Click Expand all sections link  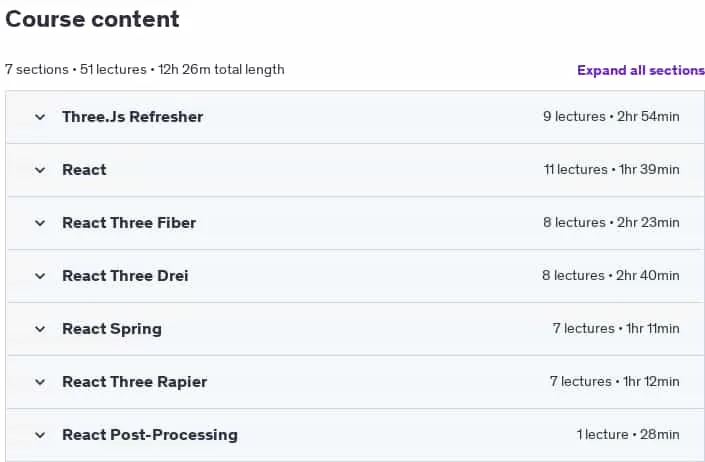tap(641, 71)
